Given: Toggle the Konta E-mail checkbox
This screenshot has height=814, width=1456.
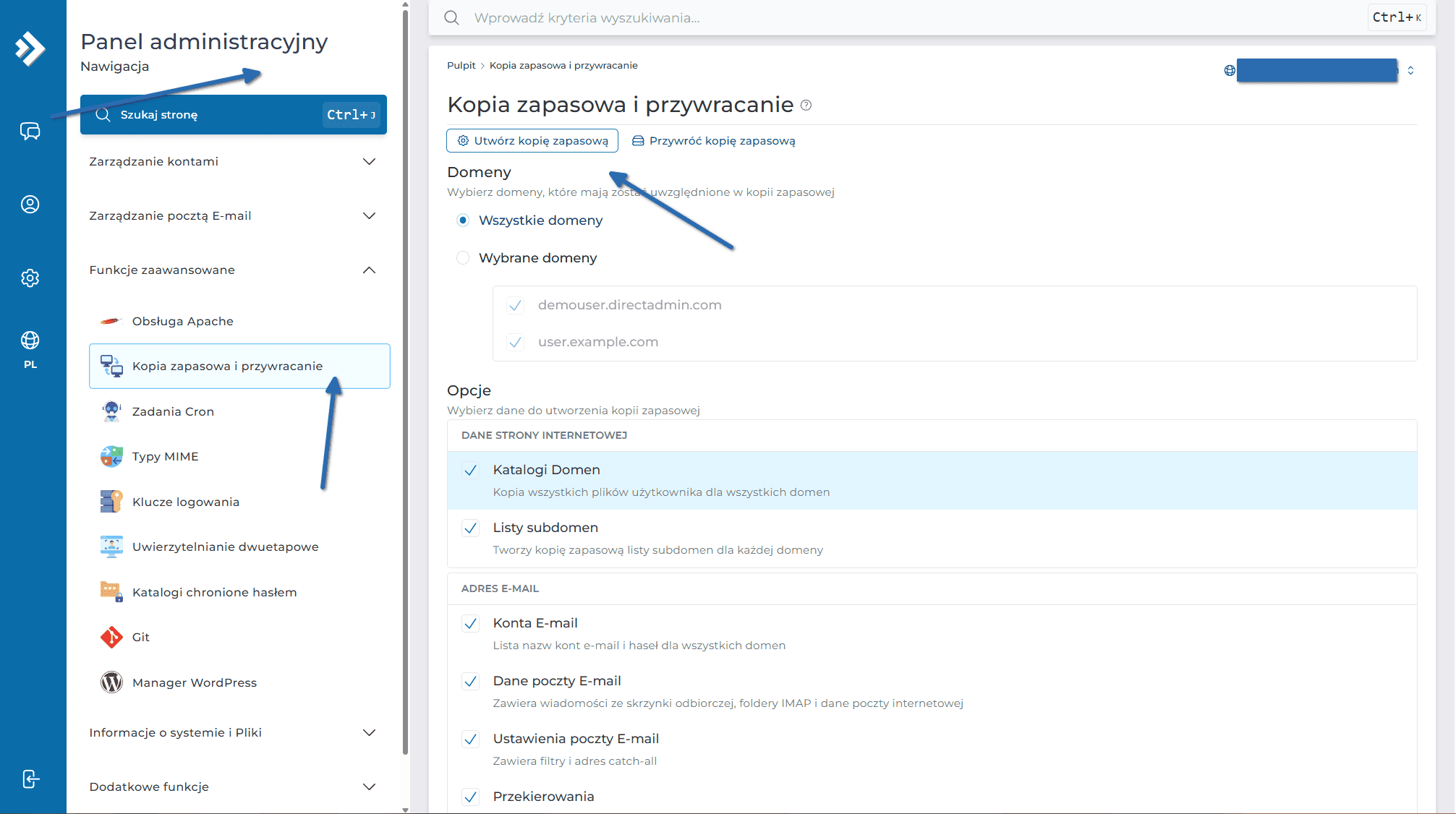Looking at the screenshot, I should point(470,623).
